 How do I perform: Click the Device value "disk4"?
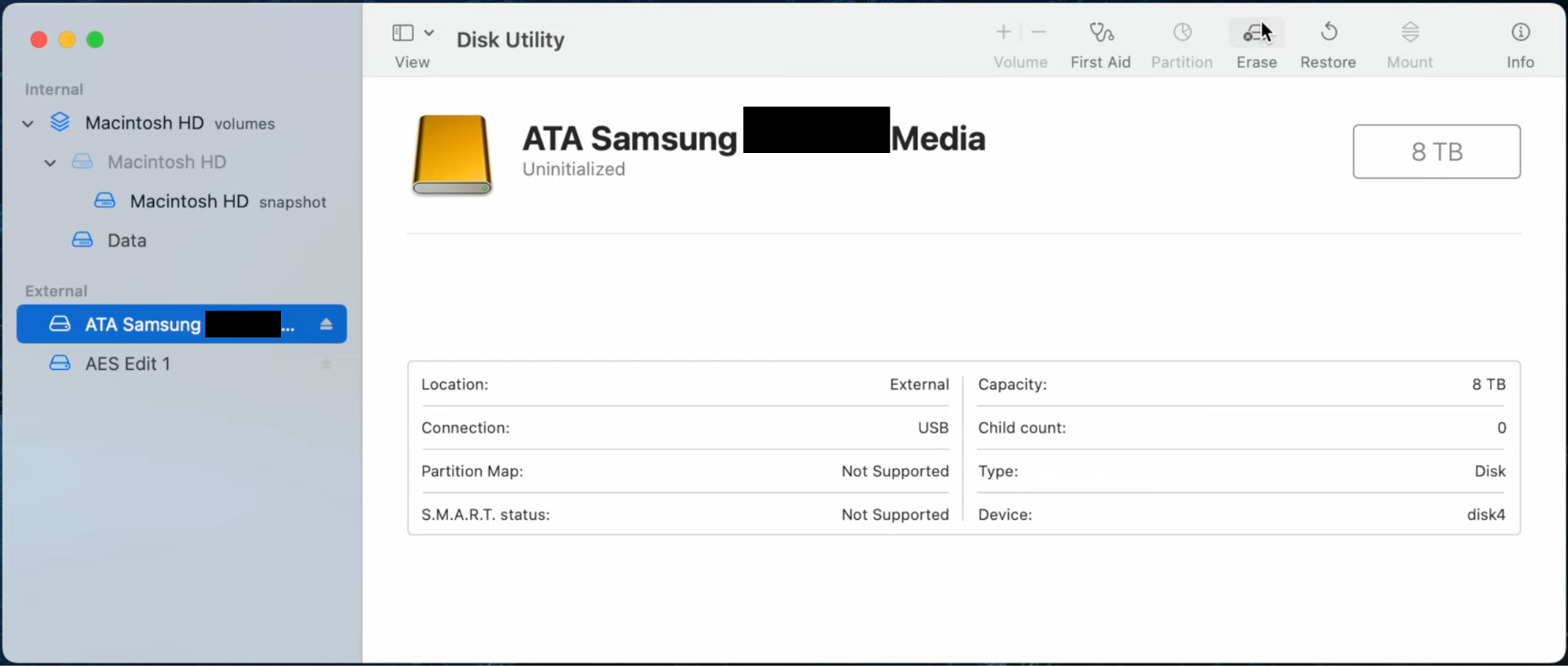coord(1486,514)
